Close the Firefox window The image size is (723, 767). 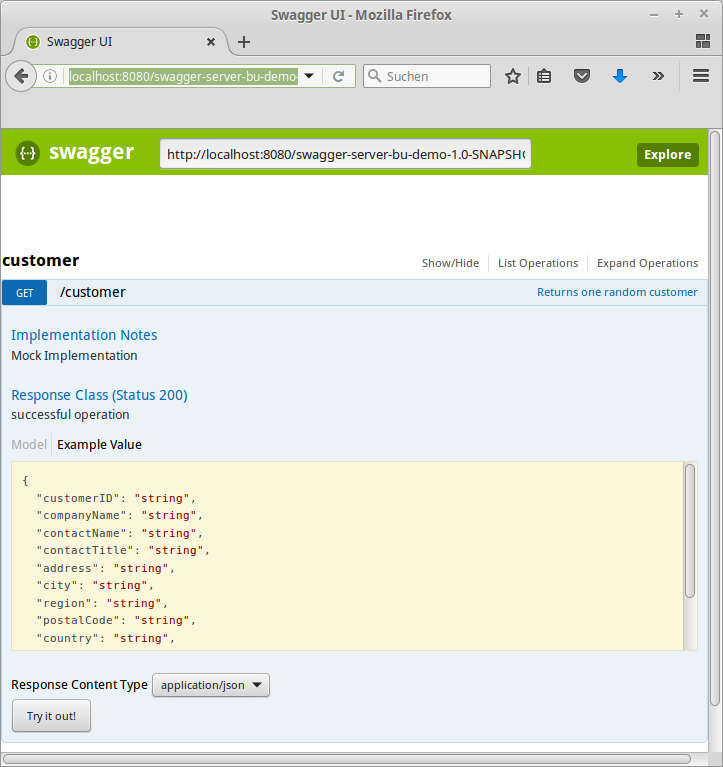(704, 14)
